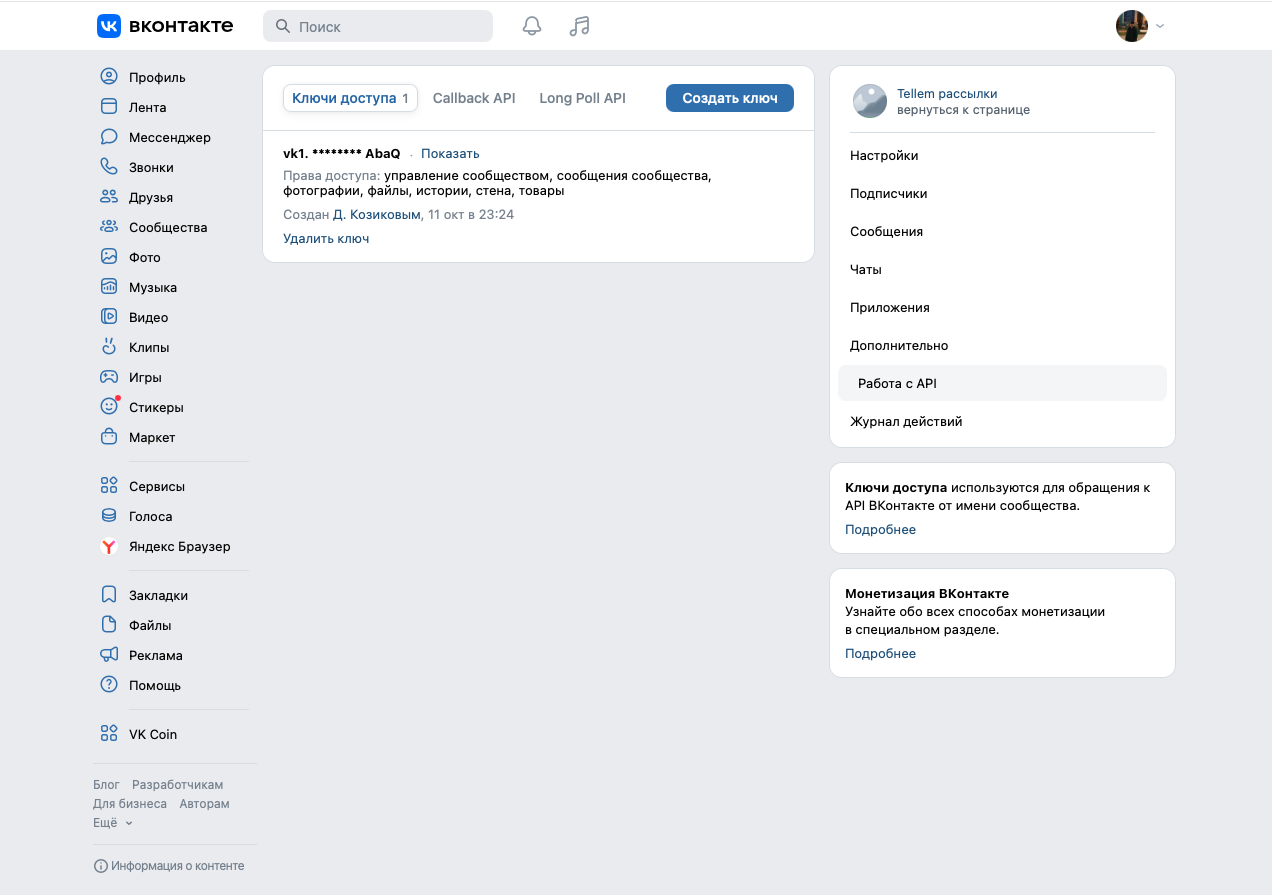Click the Помощь question mark icon

pyautogui.click(x=109, y=685)
